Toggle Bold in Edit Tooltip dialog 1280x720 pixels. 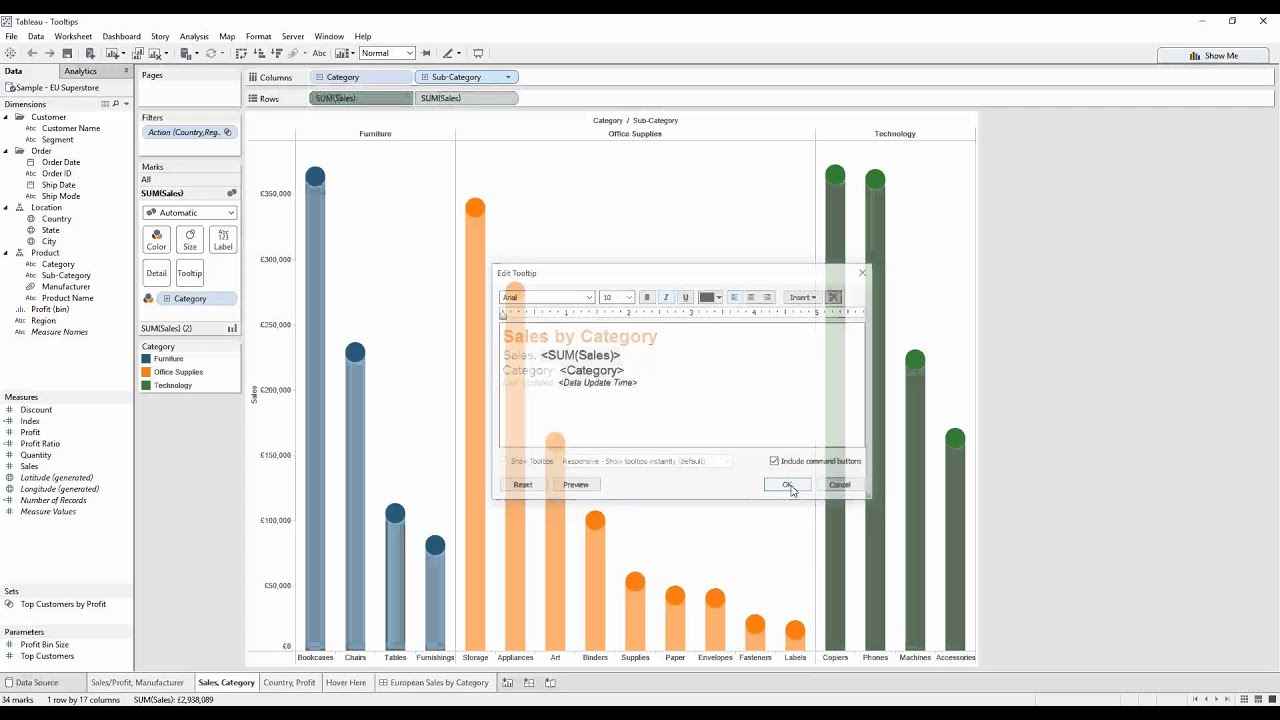[x=647, y=297]
